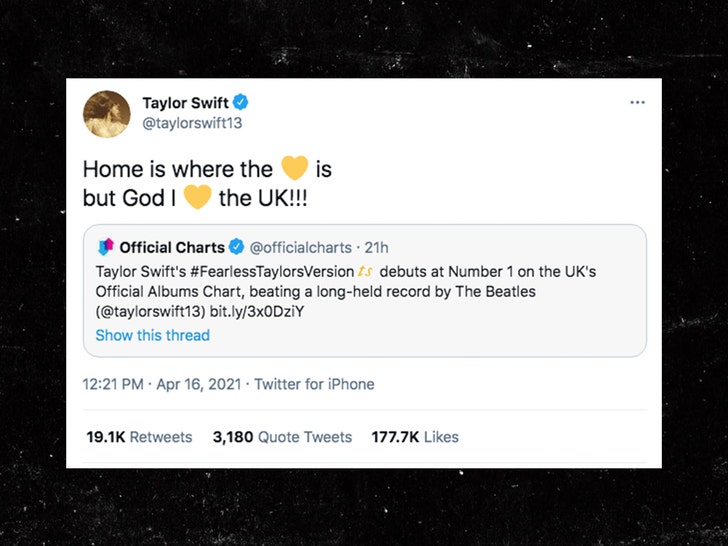Image resolution: width=728 pixels, height=546 pixels.
Task: Select the #FearlessTaylorsVersion hashtag
Action: pos(272,272)
